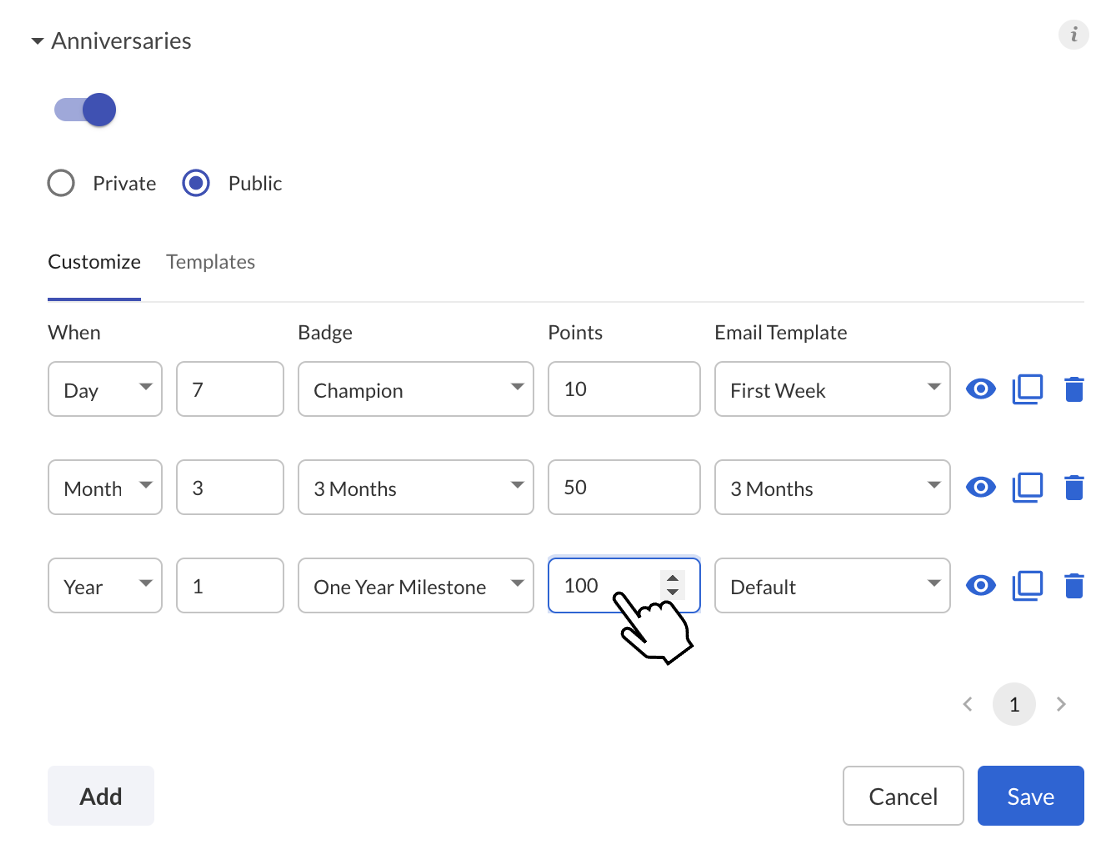The height and width of the screenshot is (856, 1106).
Task: Click the Add button
Action: pos(101,796)
